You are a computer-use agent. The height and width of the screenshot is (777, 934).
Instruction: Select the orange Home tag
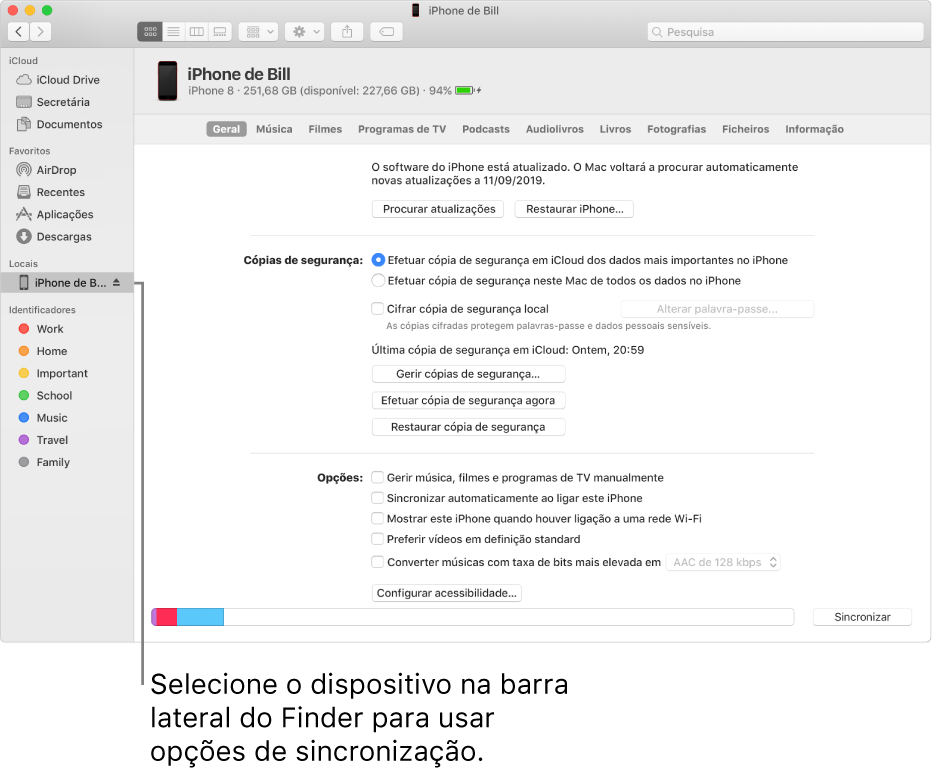[x=43, y=351]
